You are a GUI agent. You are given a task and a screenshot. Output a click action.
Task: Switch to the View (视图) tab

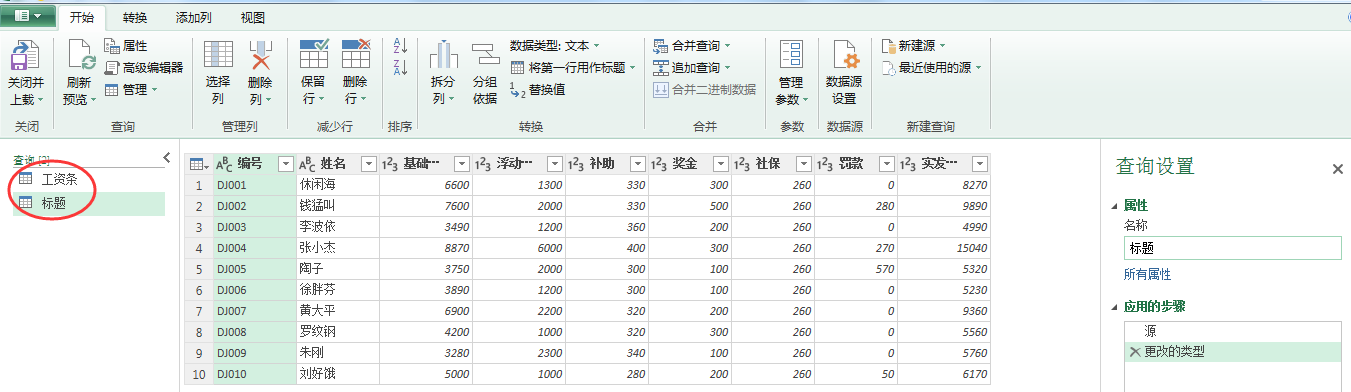(253, 18)
